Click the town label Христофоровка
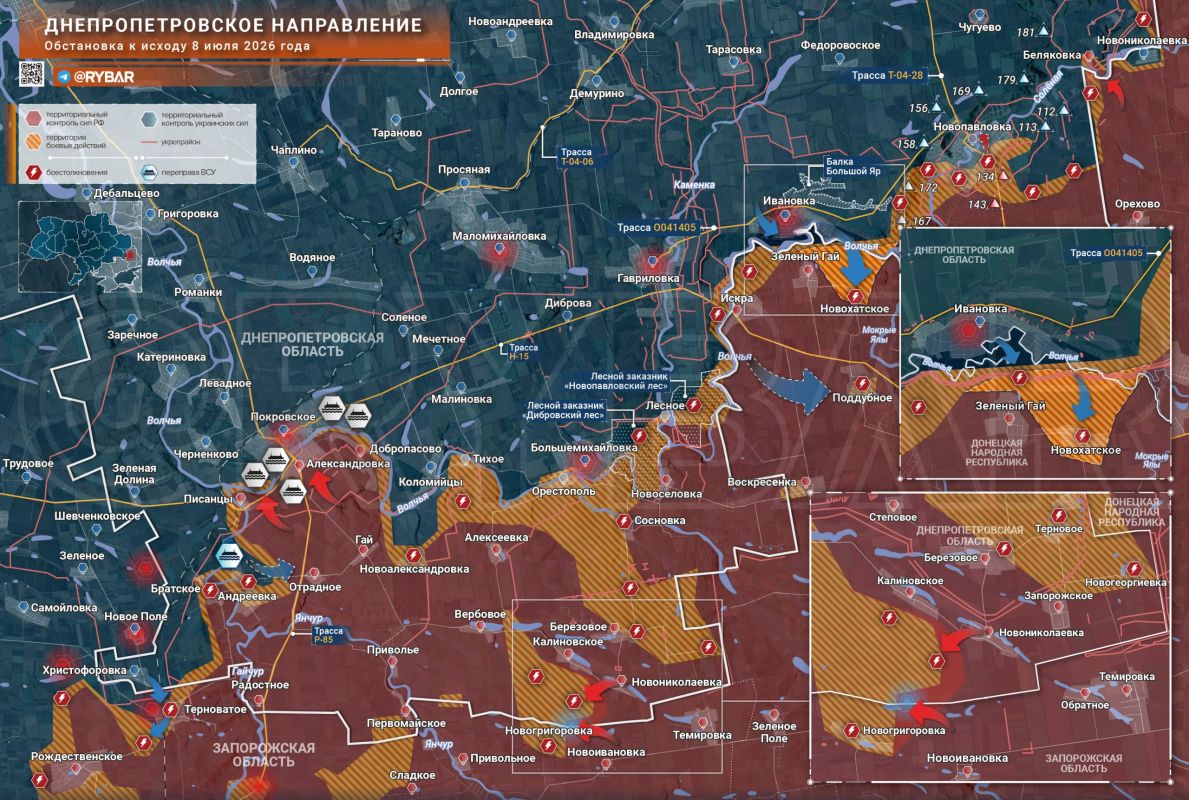 [x=84, y=670]
